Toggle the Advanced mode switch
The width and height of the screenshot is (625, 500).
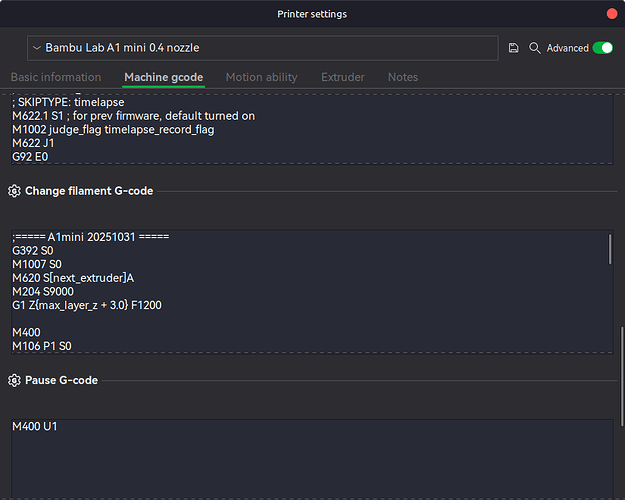click(x=602, y=48)
